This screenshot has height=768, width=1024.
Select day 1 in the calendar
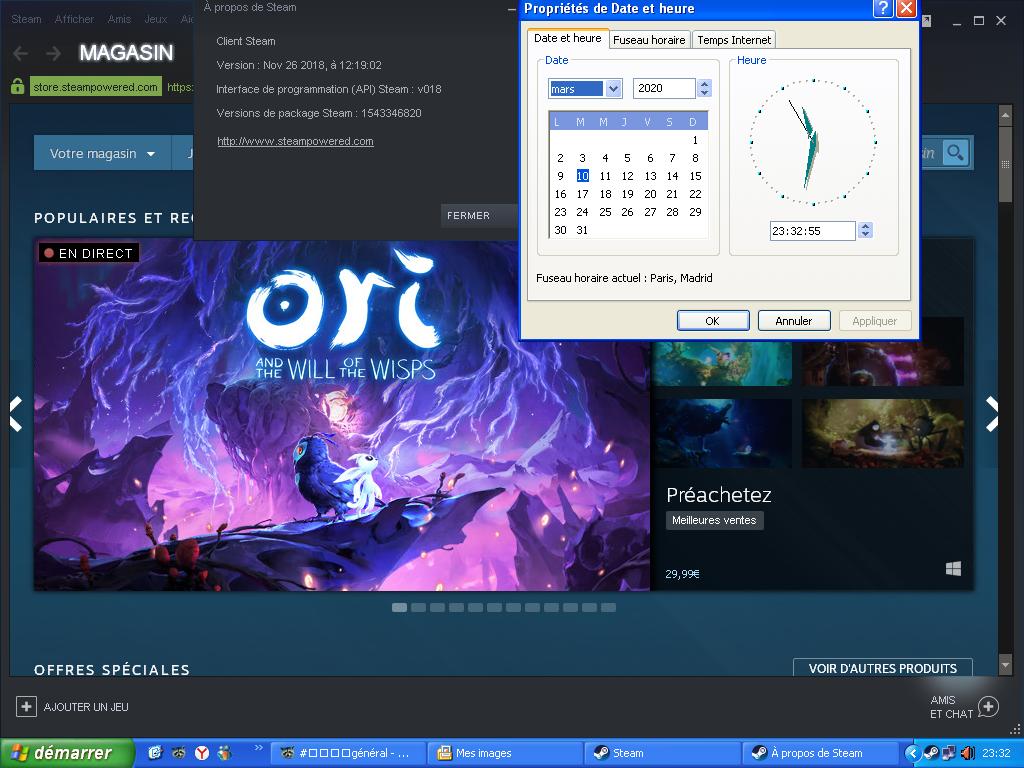coord(696,140)
